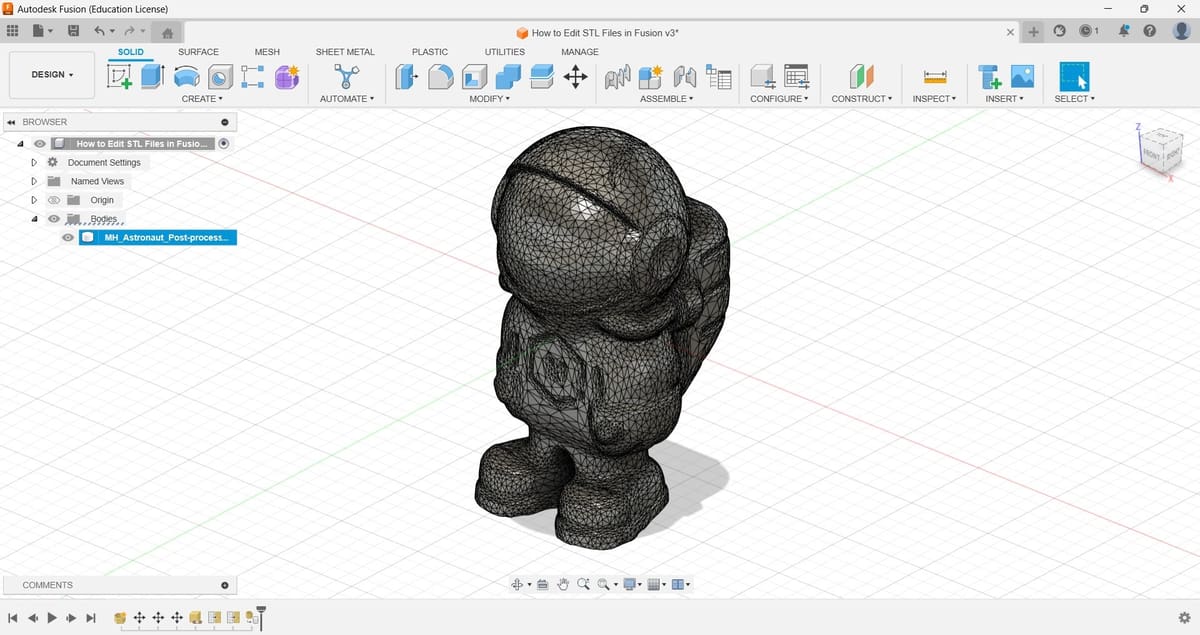Select the Press Pull tool
Viewport: 1200px width, 635px height.
(x=407, y=76)
